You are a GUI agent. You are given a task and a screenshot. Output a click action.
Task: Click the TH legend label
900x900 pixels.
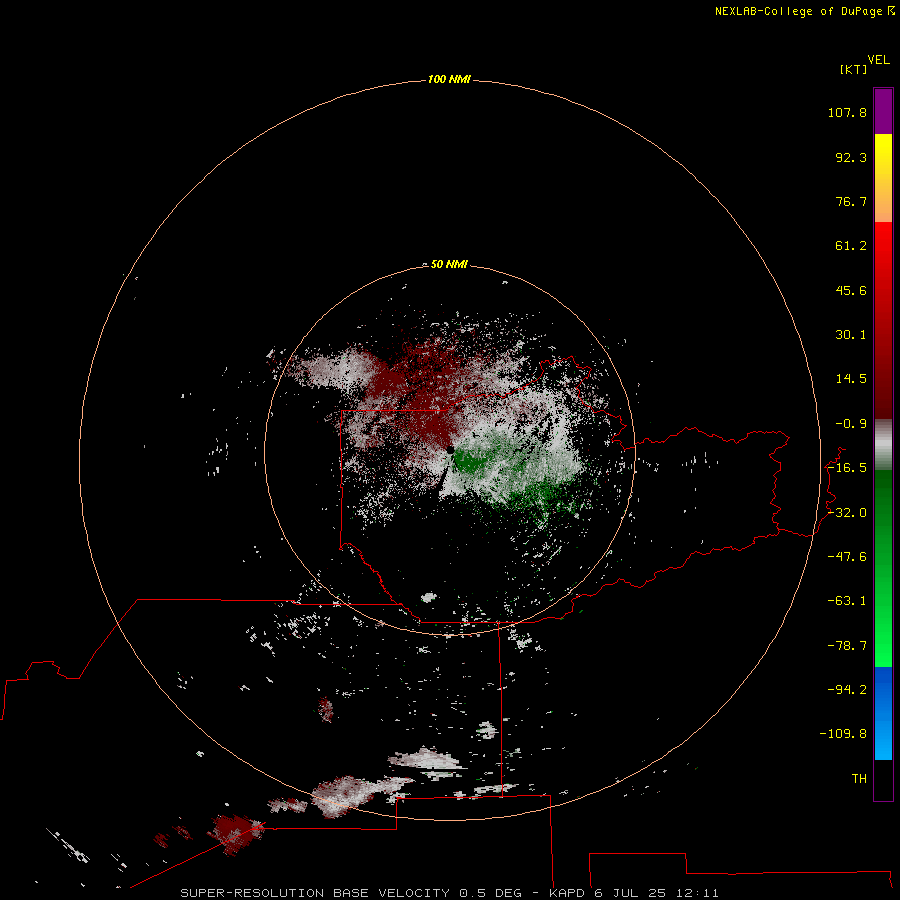[859, 779]
